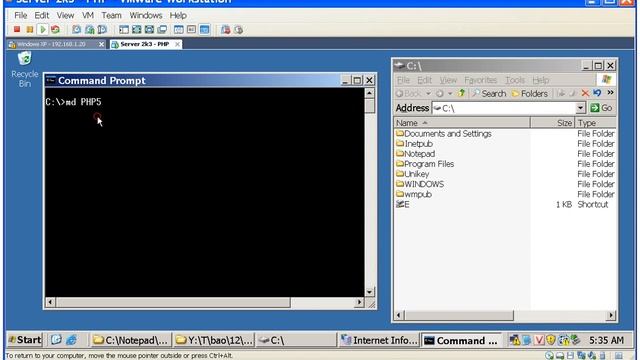The width and height of the screenshot is (640, 360).
Task: Click the Up folder icon in Explorer
Action: click(x=462, y=93)
